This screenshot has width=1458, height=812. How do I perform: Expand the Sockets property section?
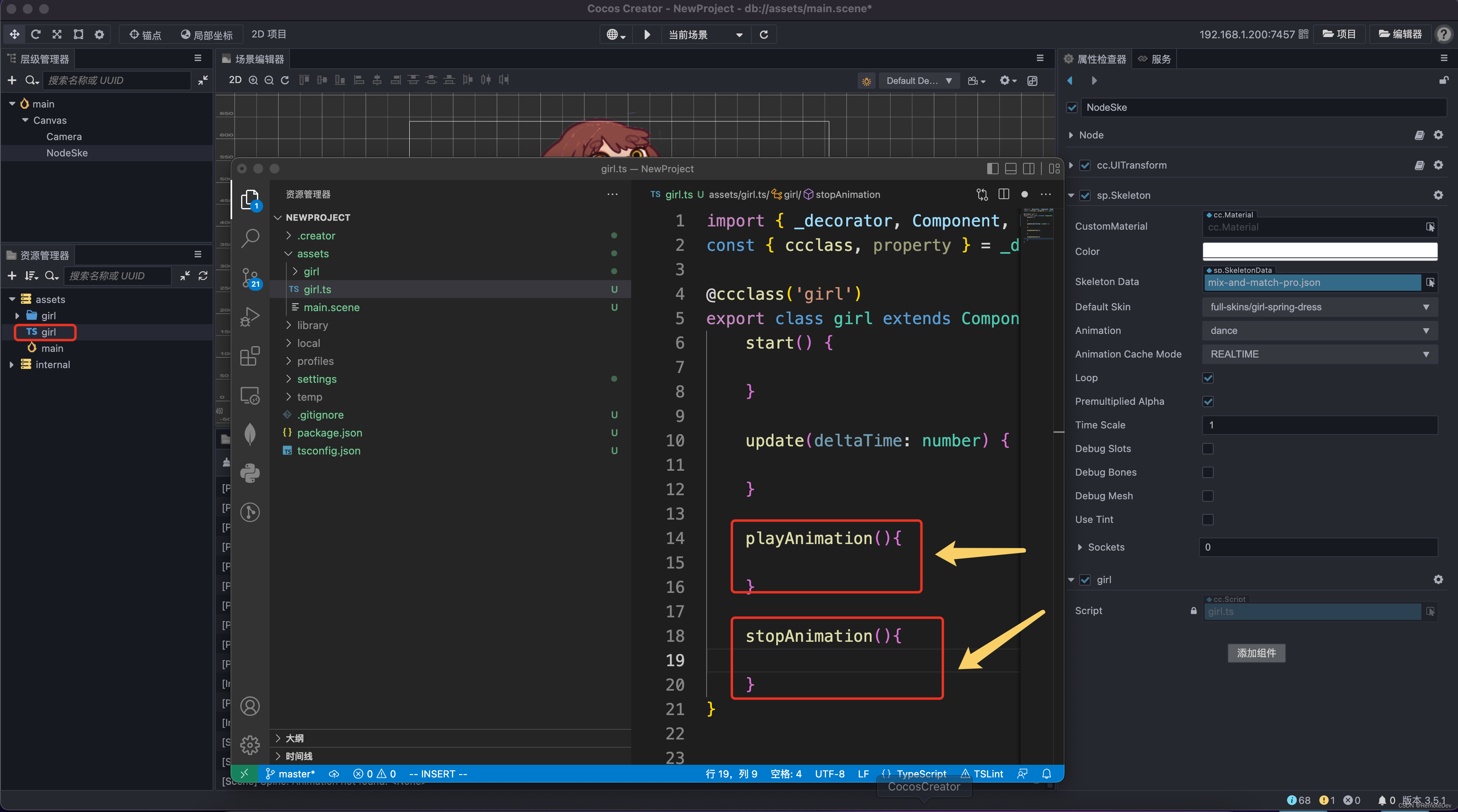pyautogui.click(x=1080, y=547)
